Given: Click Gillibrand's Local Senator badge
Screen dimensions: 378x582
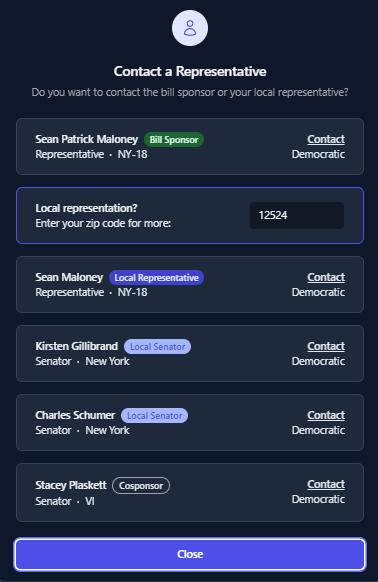Looking at the screenshot, I should pyautogui.click(x=157, y=347).
